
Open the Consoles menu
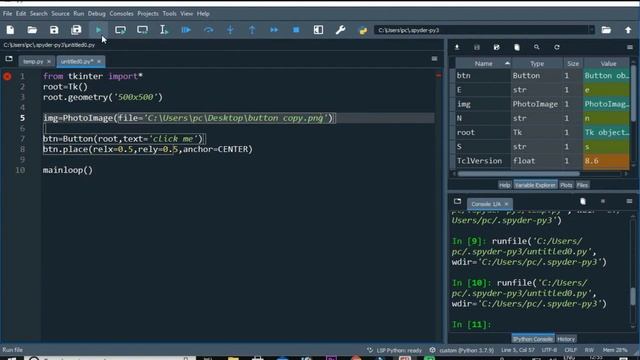[x=121, y=13]
